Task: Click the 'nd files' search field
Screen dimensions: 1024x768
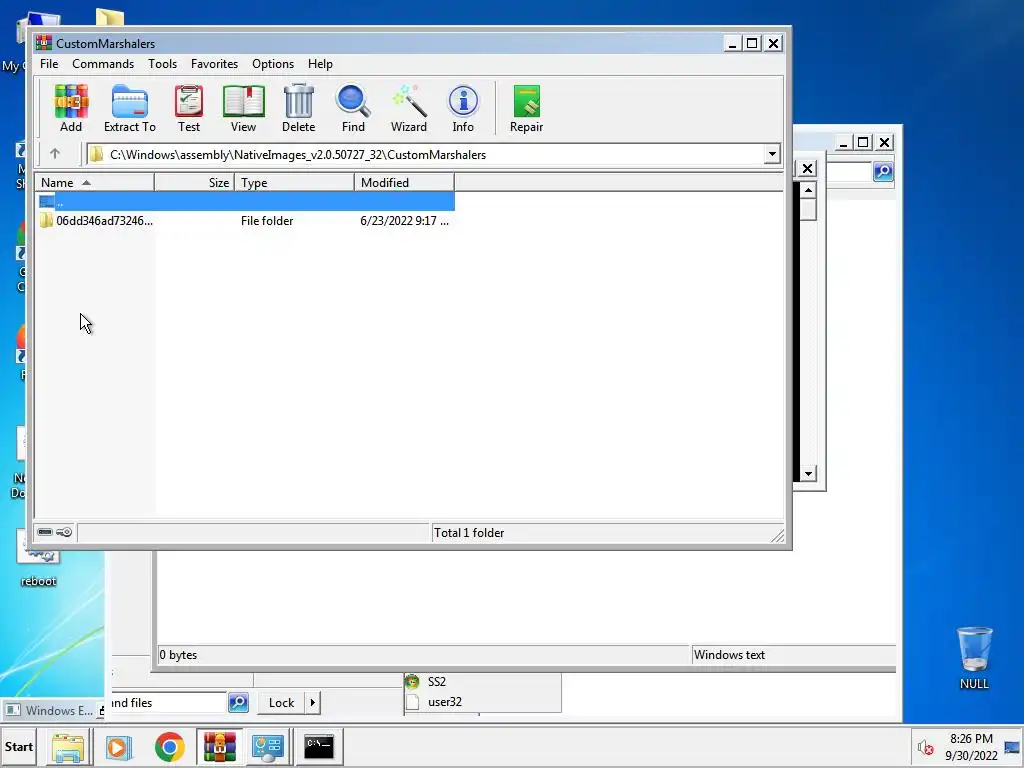Action: coord(168,703)
